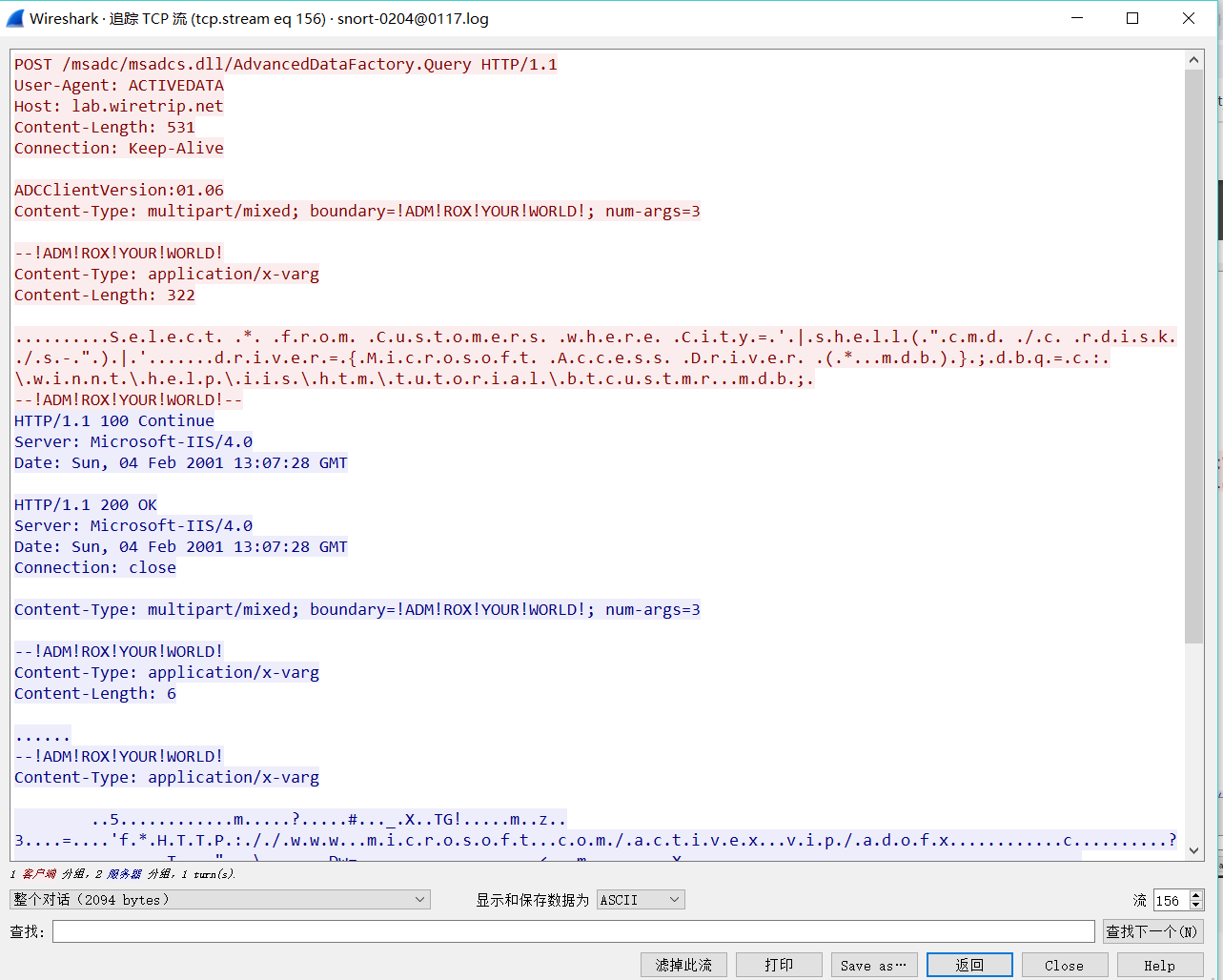
Task: Click the 'HTTP/1.1 200 OK' line
Action: tap(86, 504)
